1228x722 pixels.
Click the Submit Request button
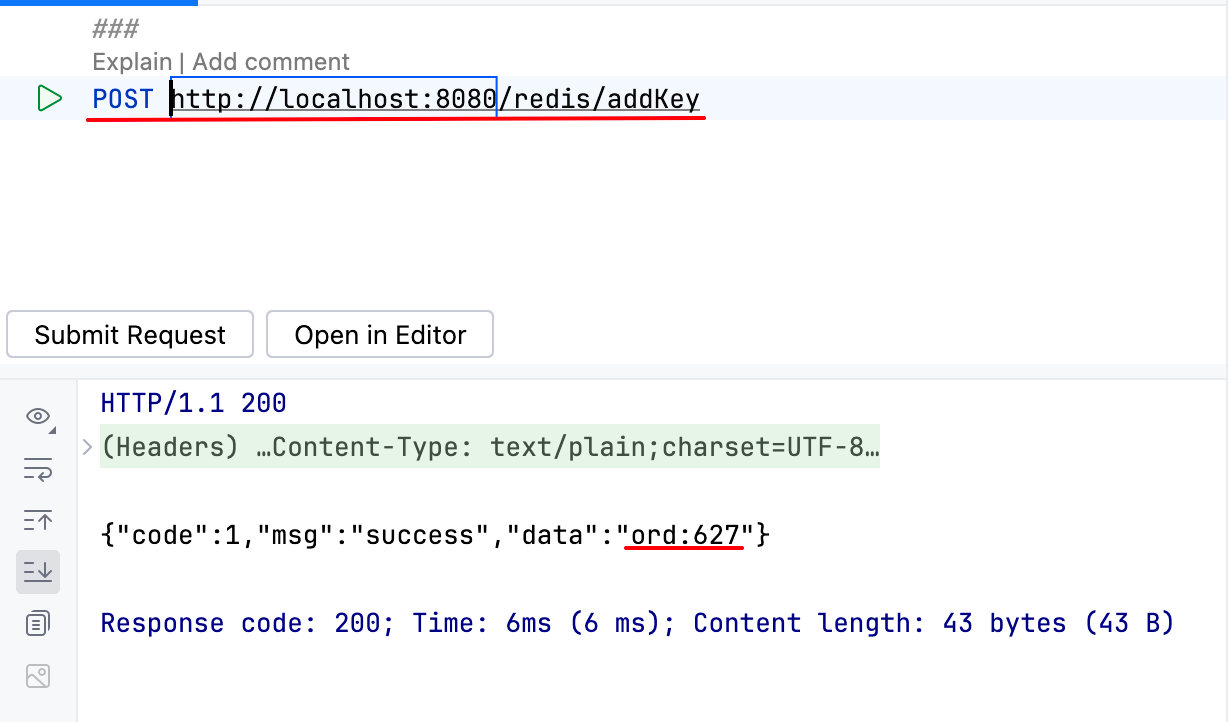pos(130,334)
